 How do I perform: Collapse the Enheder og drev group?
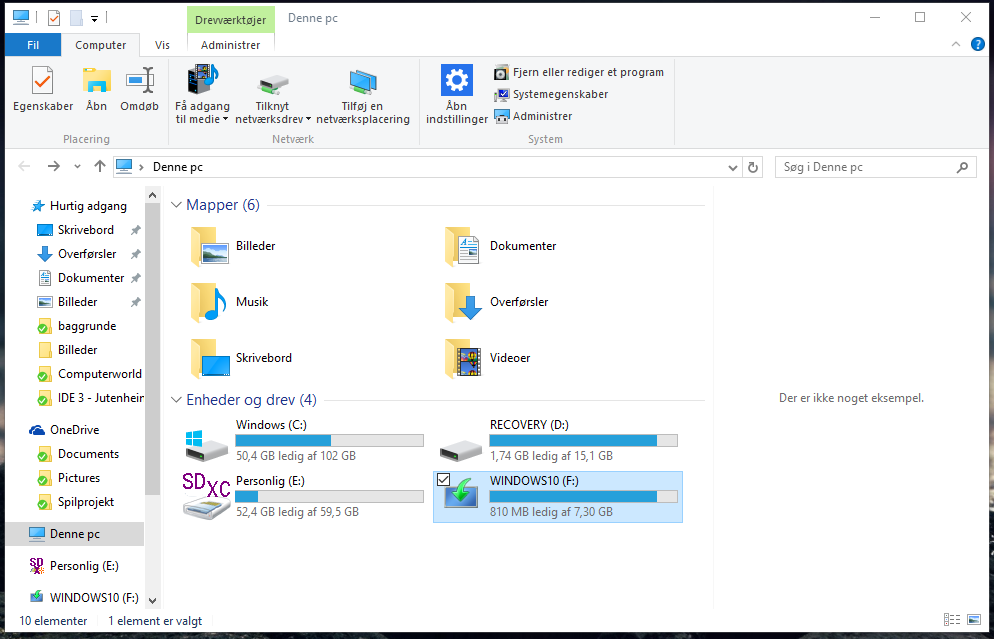click(176, 400)
